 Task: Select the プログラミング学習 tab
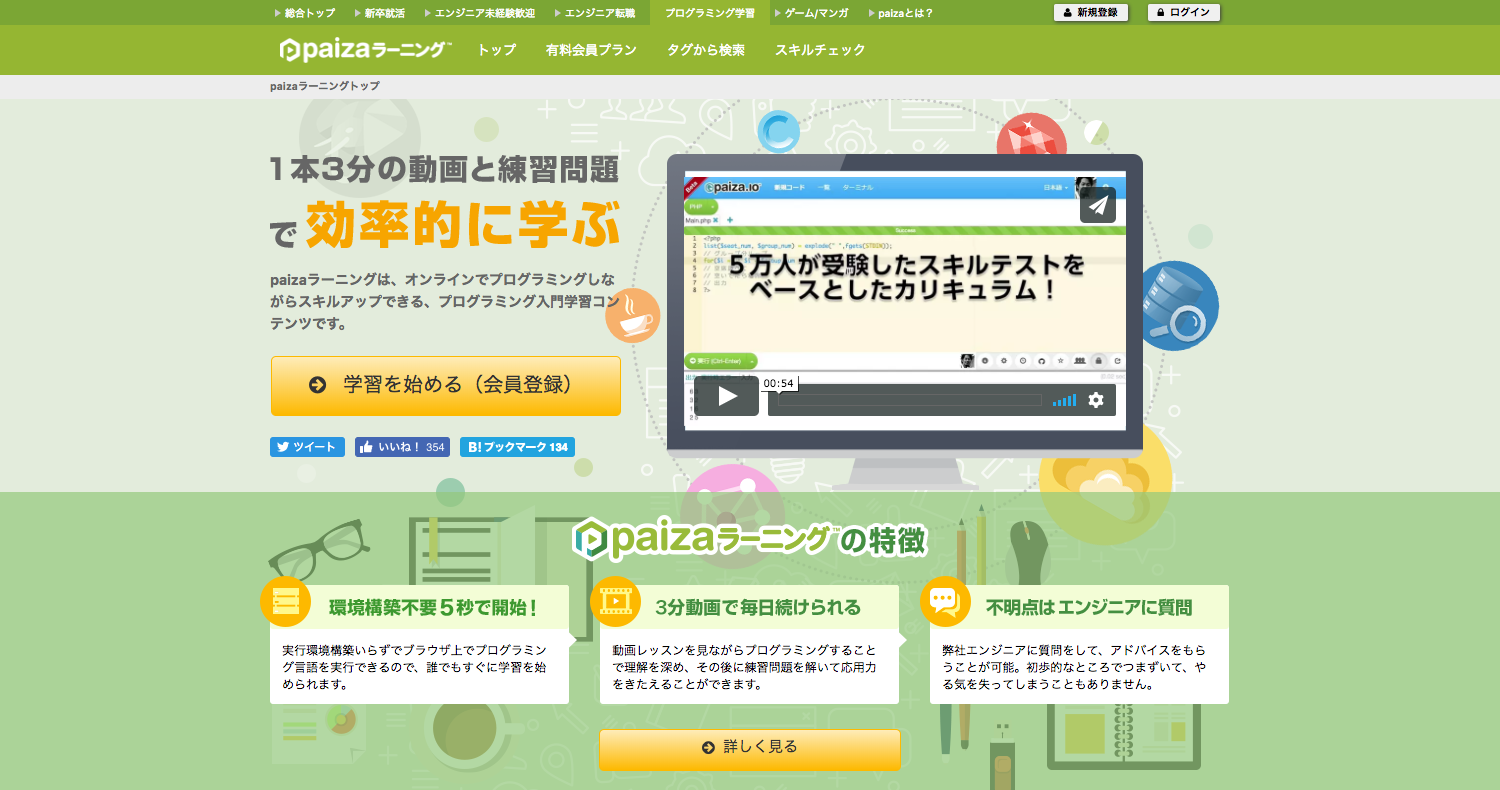point(710,13)
